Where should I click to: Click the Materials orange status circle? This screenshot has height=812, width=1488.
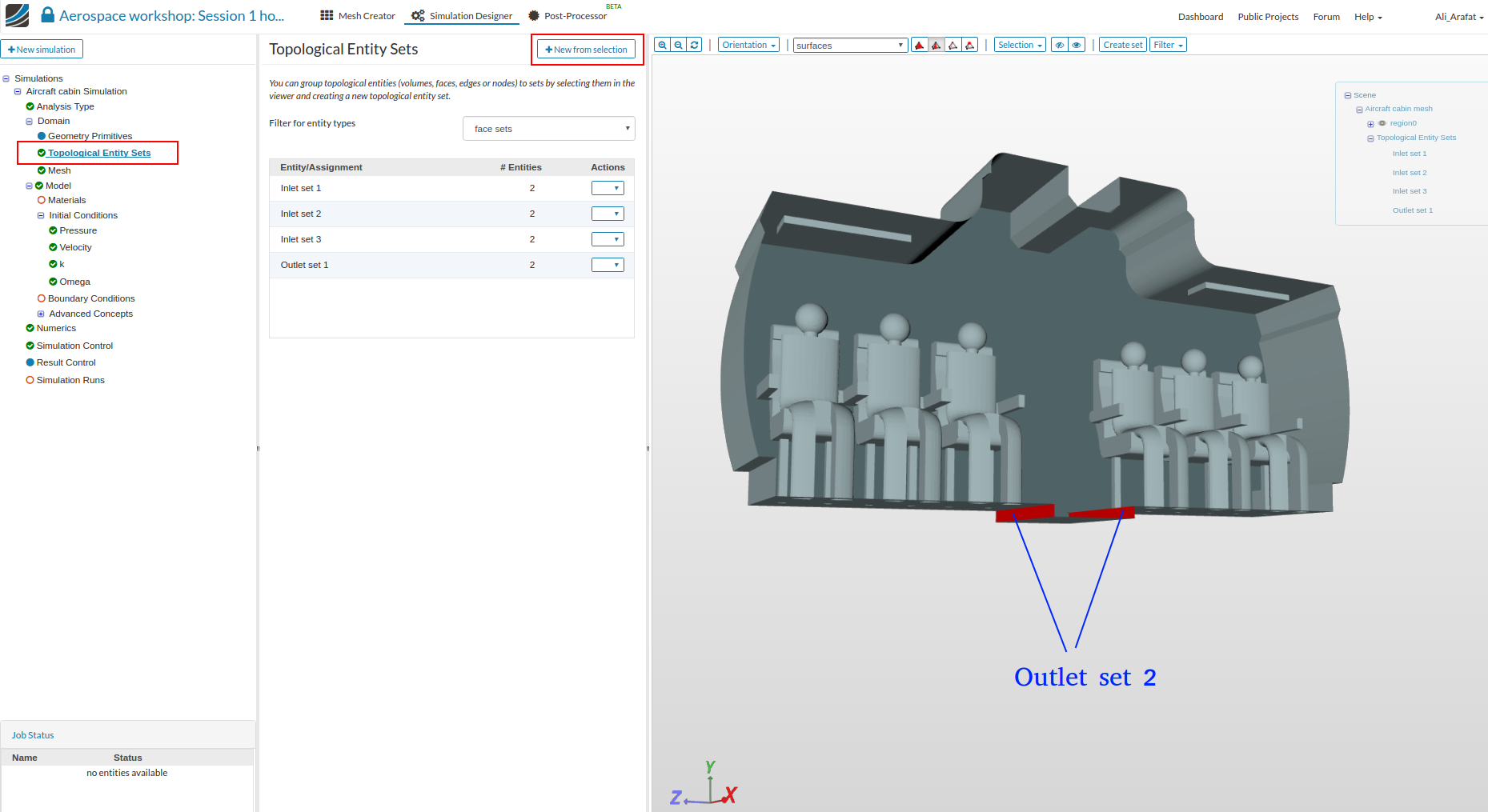42,200
